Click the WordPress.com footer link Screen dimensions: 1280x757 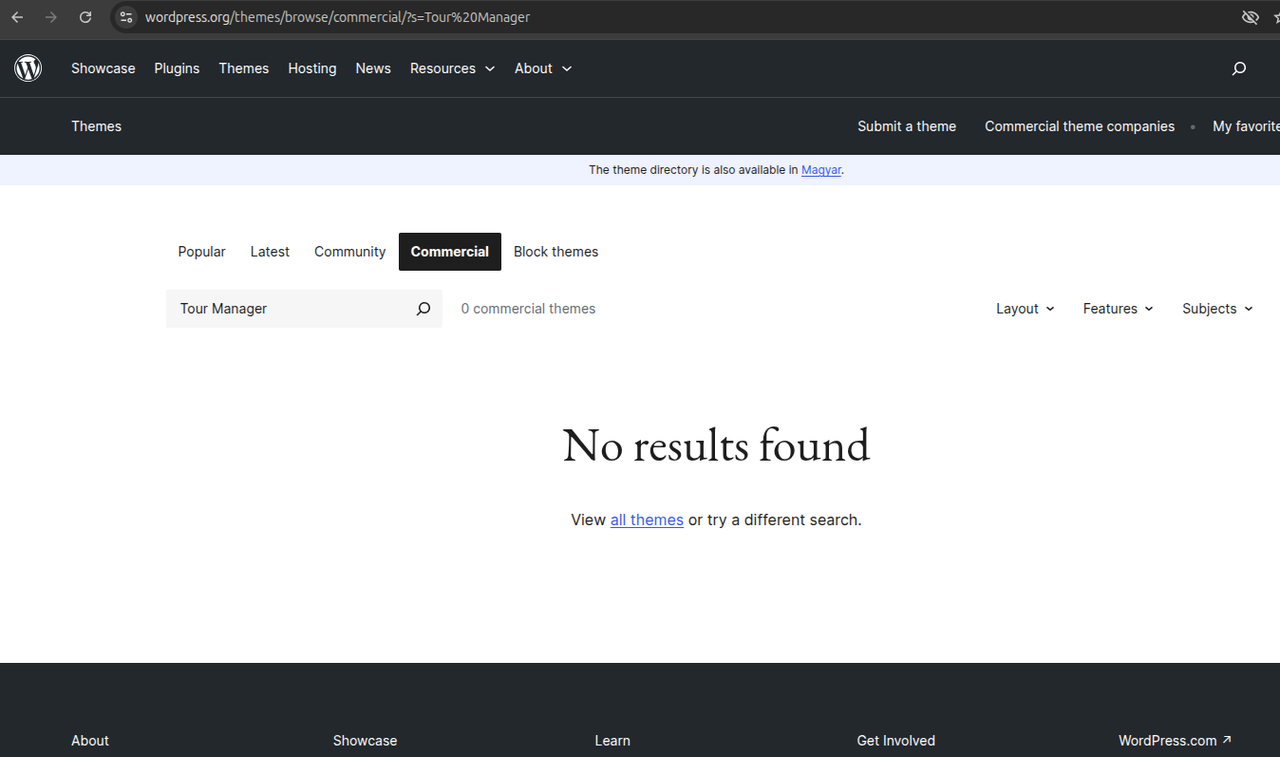pos(1175,741)
